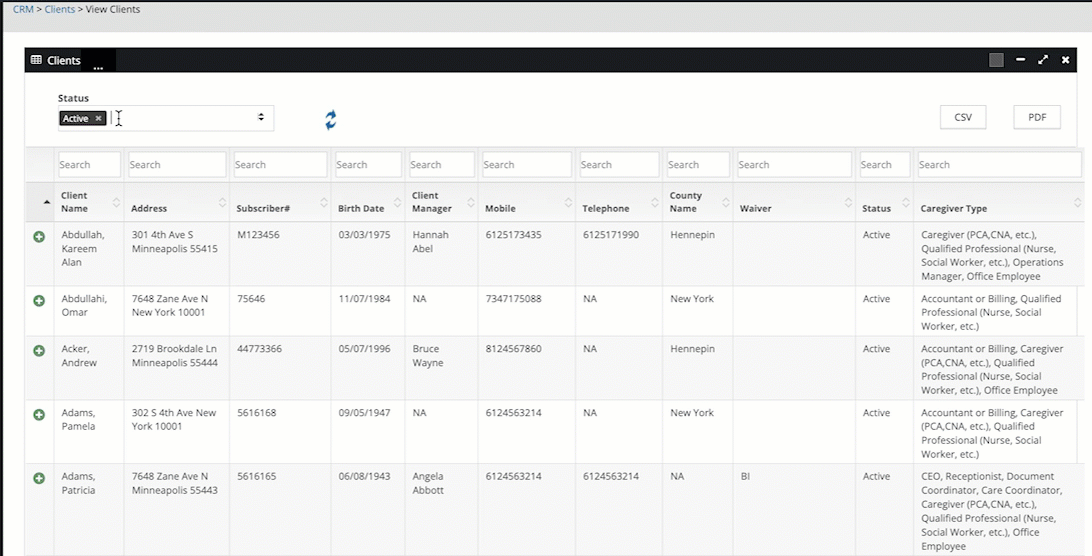
Task: Select telephone number 6125171990
Action: [611, 235]
